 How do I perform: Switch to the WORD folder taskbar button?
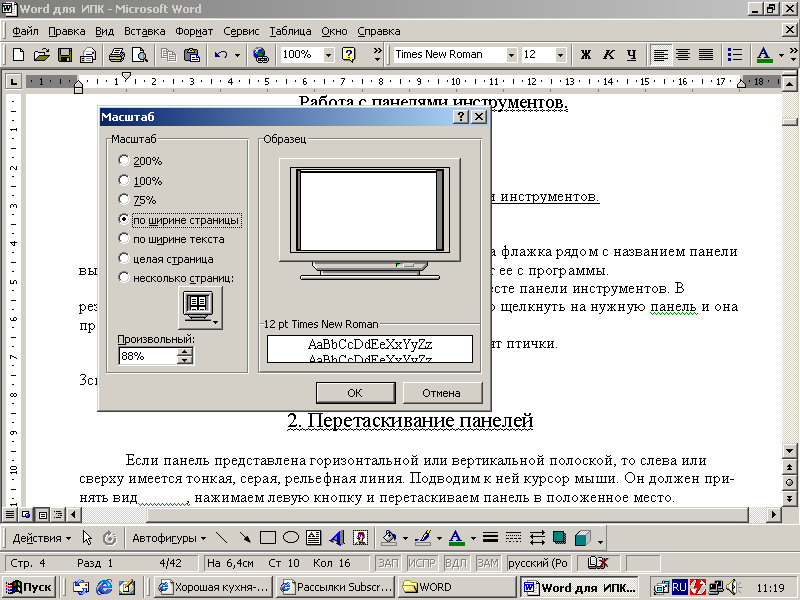[x=458, y=587]
